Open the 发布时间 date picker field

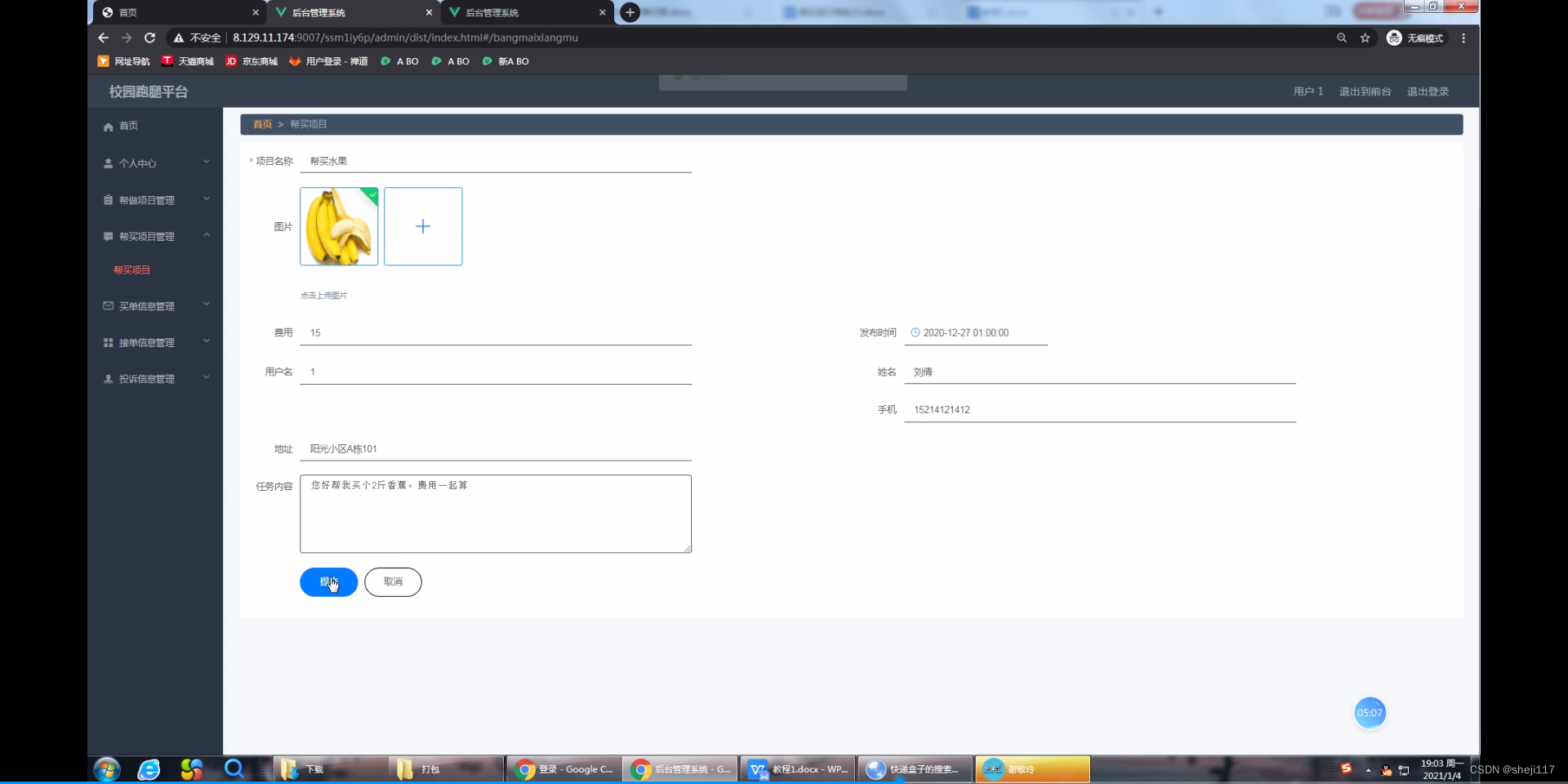[976, 332]
